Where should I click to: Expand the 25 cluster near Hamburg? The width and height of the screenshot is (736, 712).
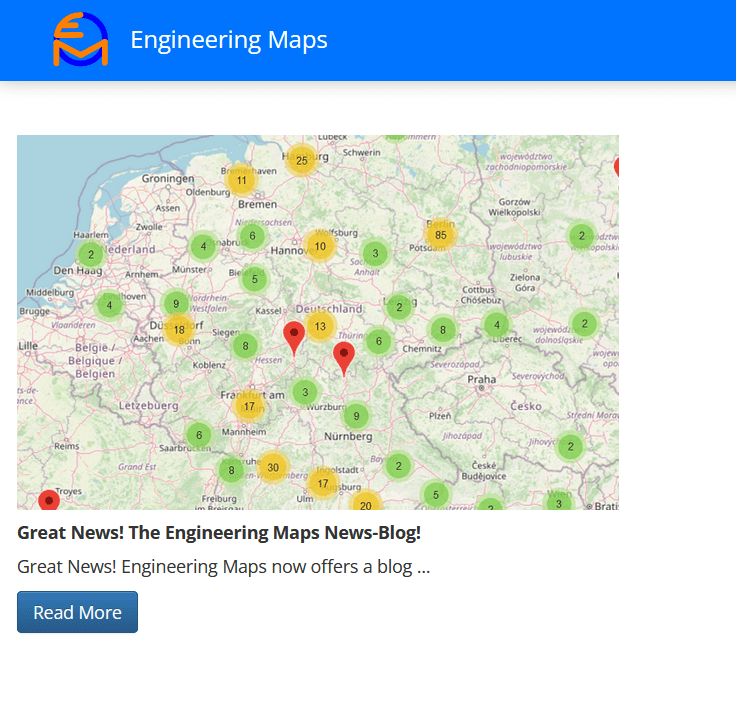[x=301, y=160]
